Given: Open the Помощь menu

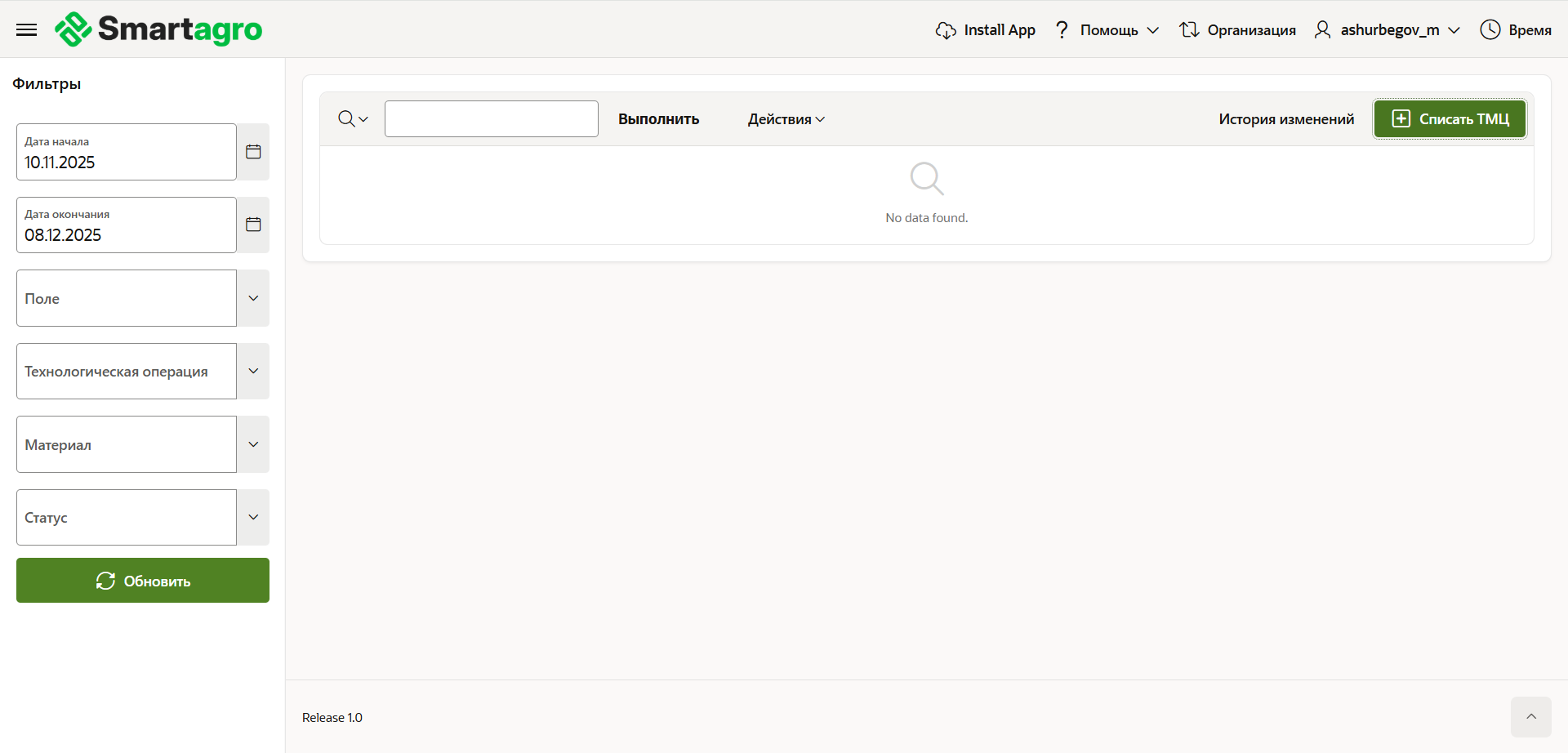Looking at the screenshot, I should [x=1107, y=30].
